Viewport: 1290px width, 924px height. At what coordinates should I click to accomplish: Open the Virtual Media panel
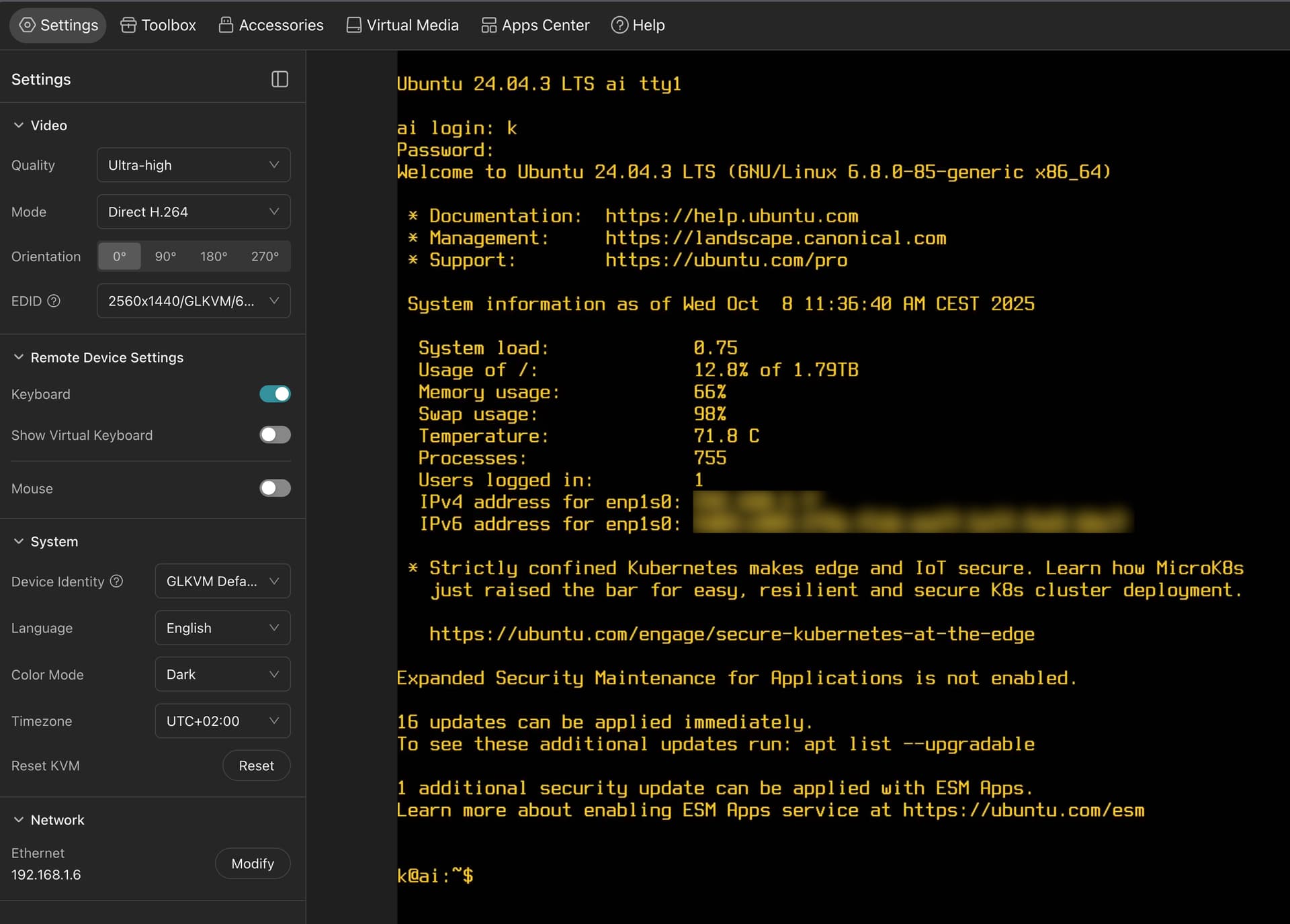click(402, 26)
